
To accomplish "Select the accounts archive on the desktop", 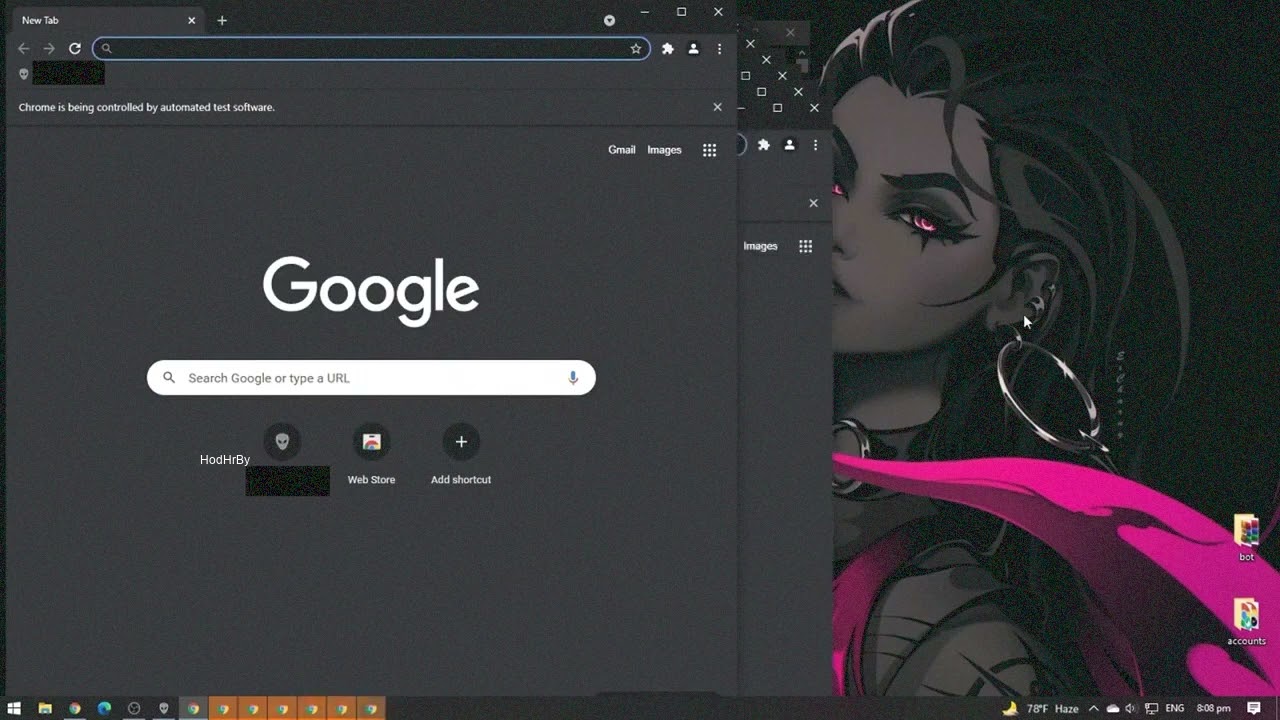I will (1246, 622).
